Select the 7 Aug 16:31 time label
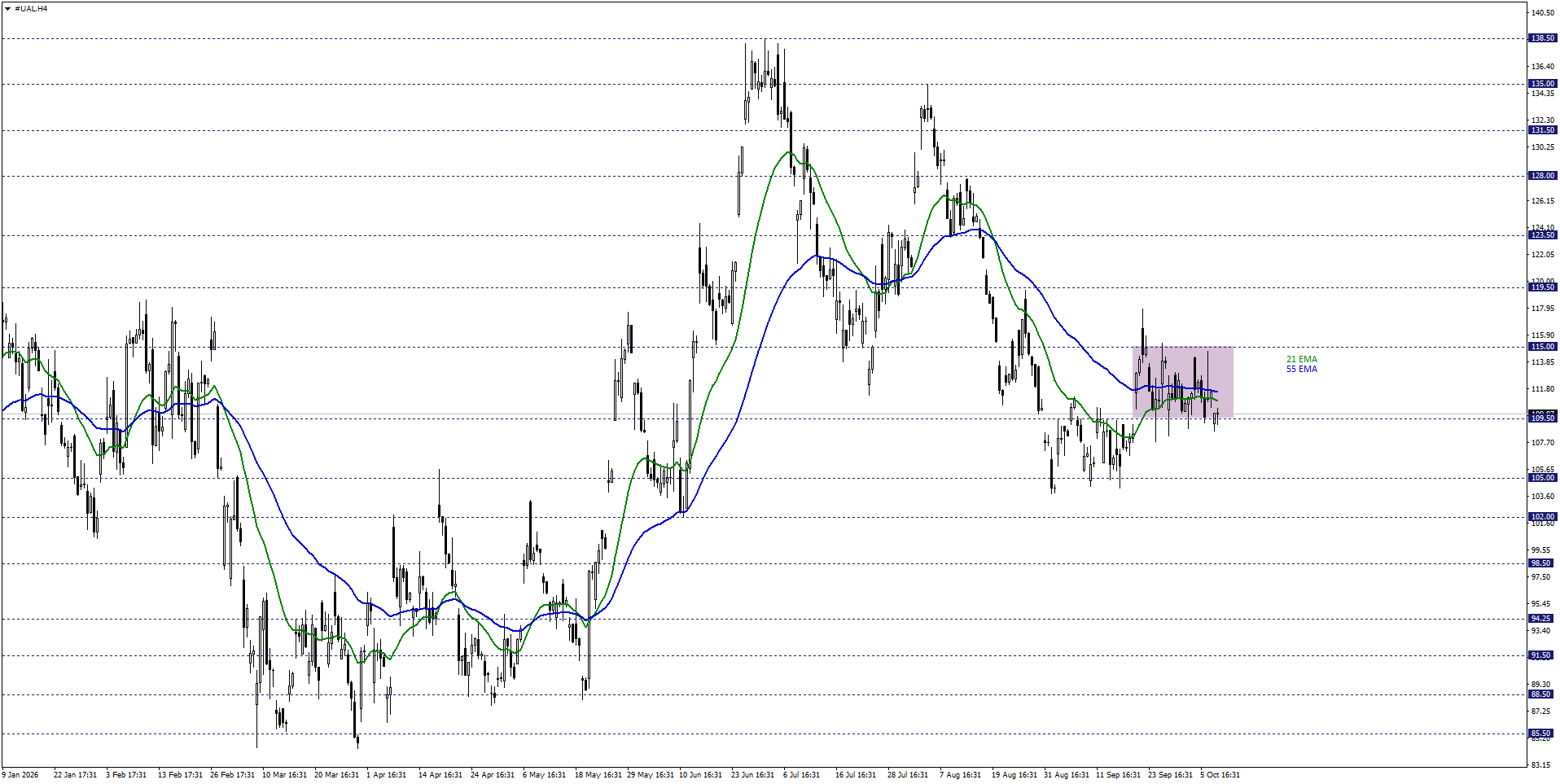 [960, 775]
